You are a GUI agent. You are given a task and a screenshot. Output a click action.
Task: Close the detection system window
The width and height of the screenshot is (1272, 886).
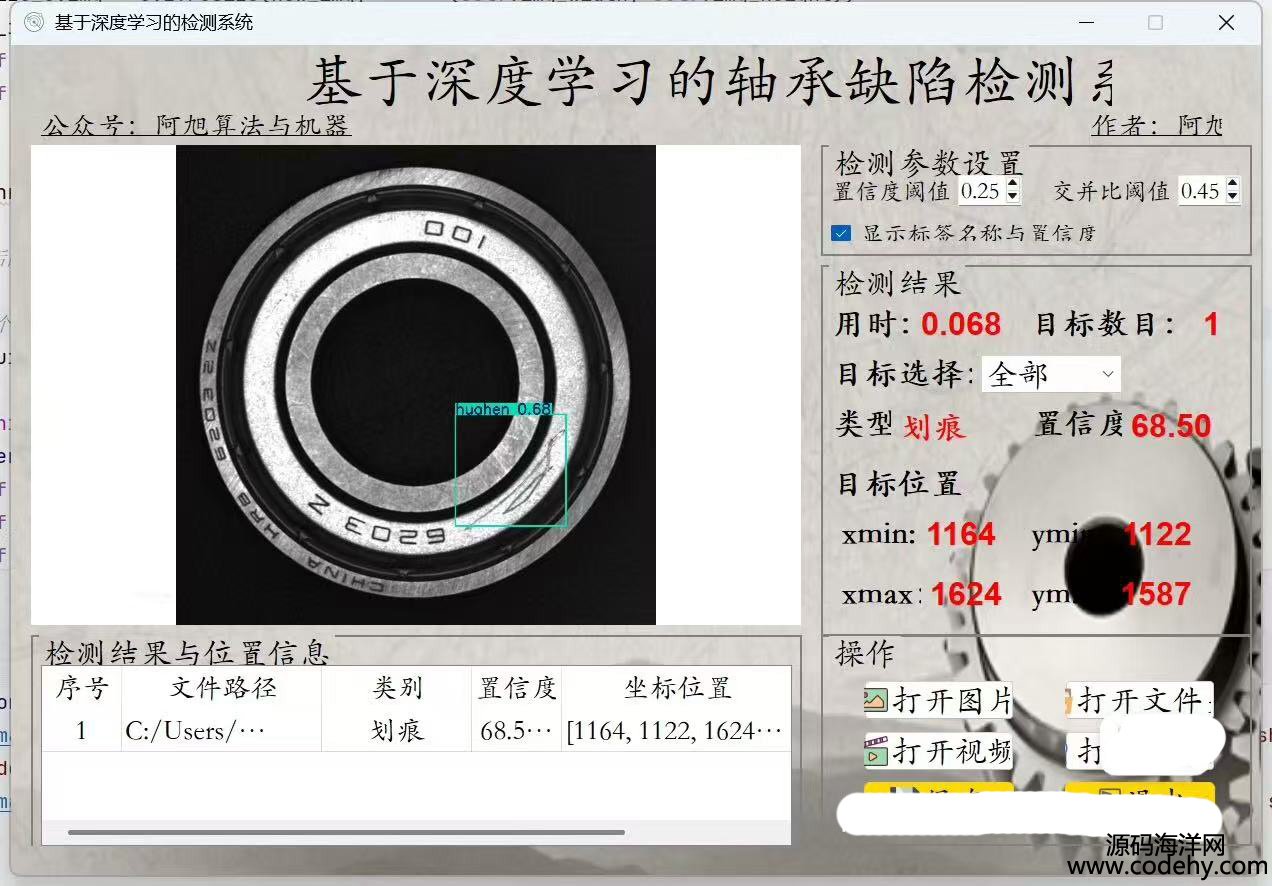[1225, 22]
